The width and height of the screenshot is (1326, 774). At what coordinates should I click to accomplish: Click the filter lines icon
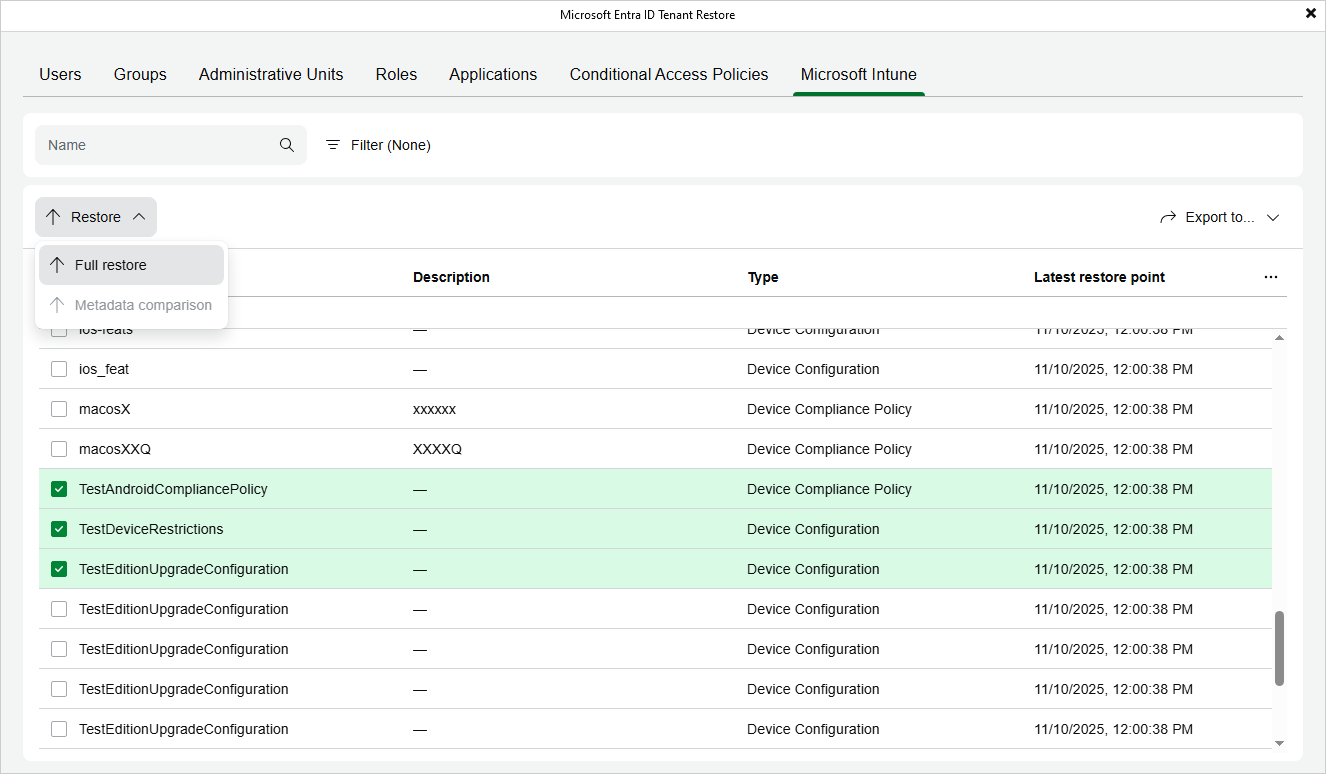[x=333, y=145]
